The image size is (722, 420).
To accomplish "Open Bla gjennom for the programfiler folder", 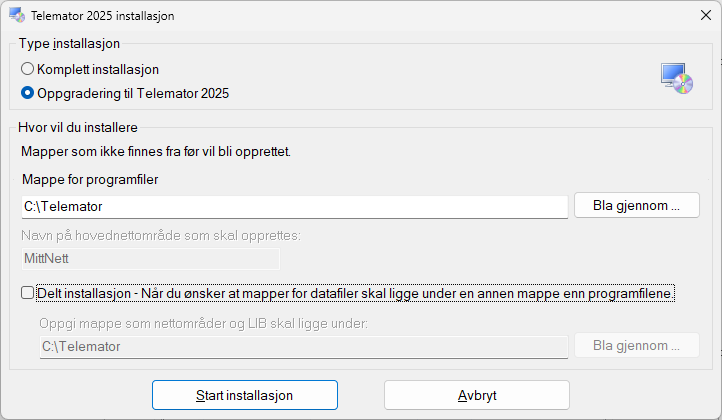I will 636,205.
